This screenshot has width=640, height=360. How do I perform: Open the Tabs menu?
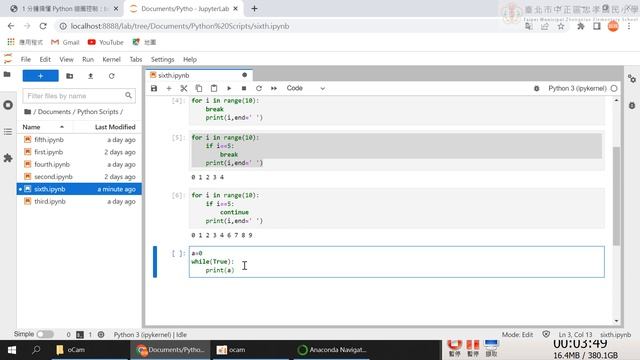pos(136,59)
